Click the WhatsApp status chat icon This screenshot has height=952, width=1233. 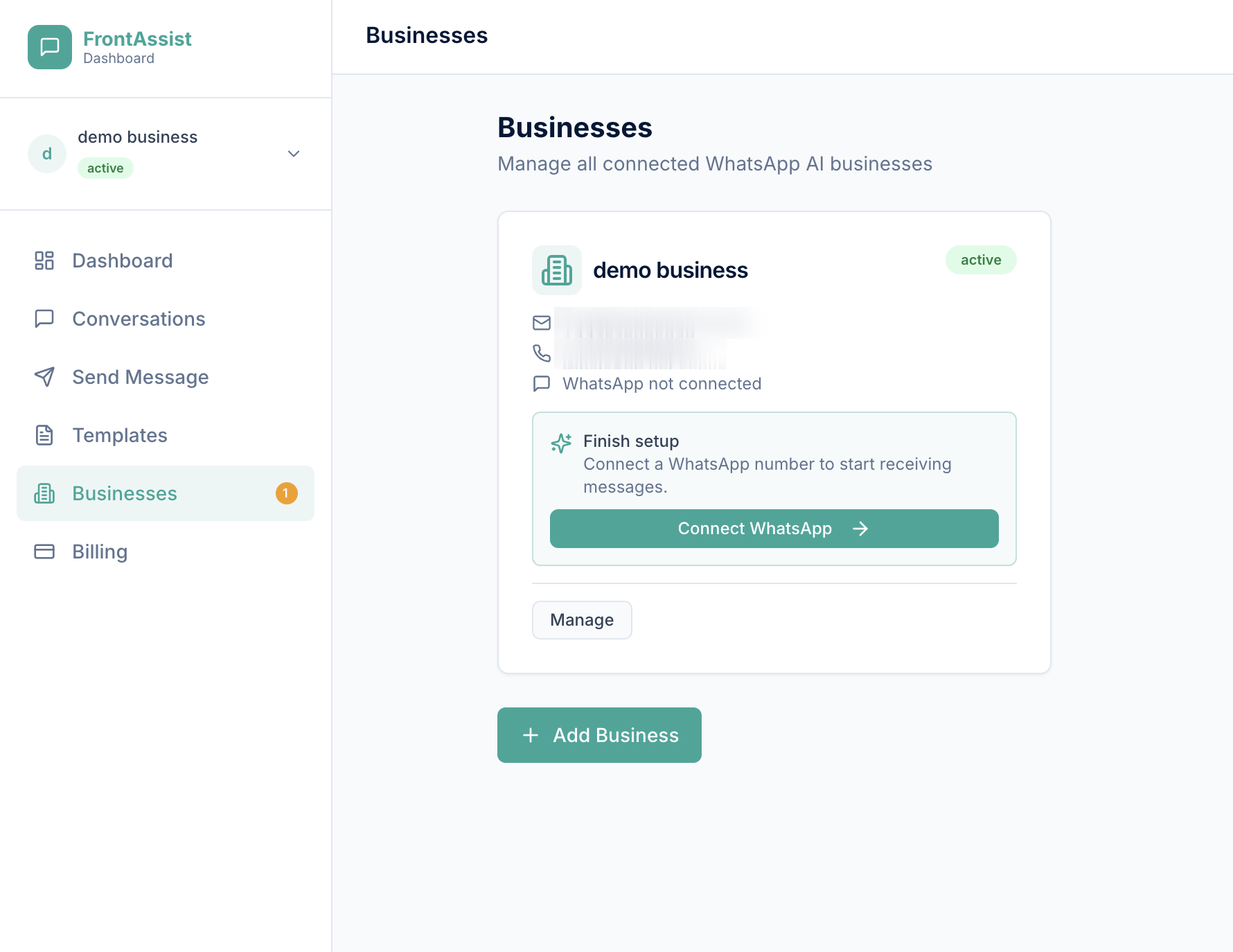542,384
